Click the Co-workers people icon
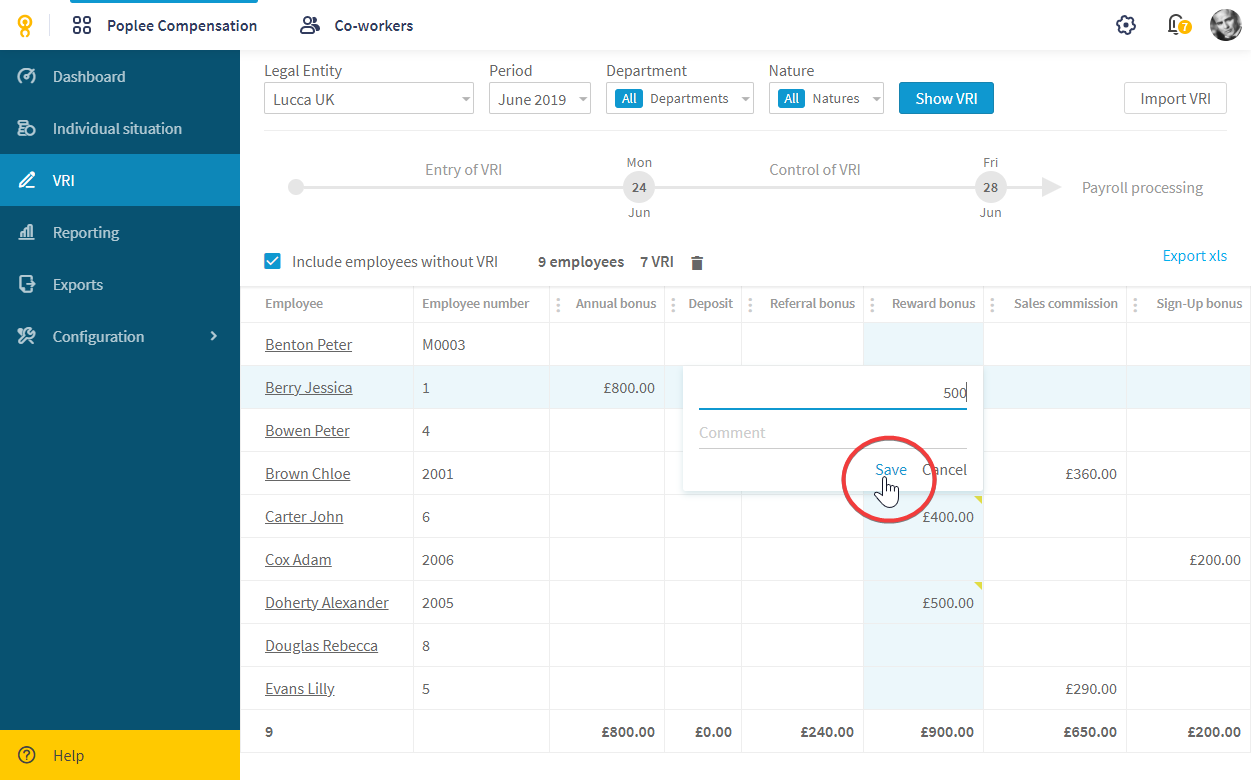1251x780 pixels. (310, 26)
